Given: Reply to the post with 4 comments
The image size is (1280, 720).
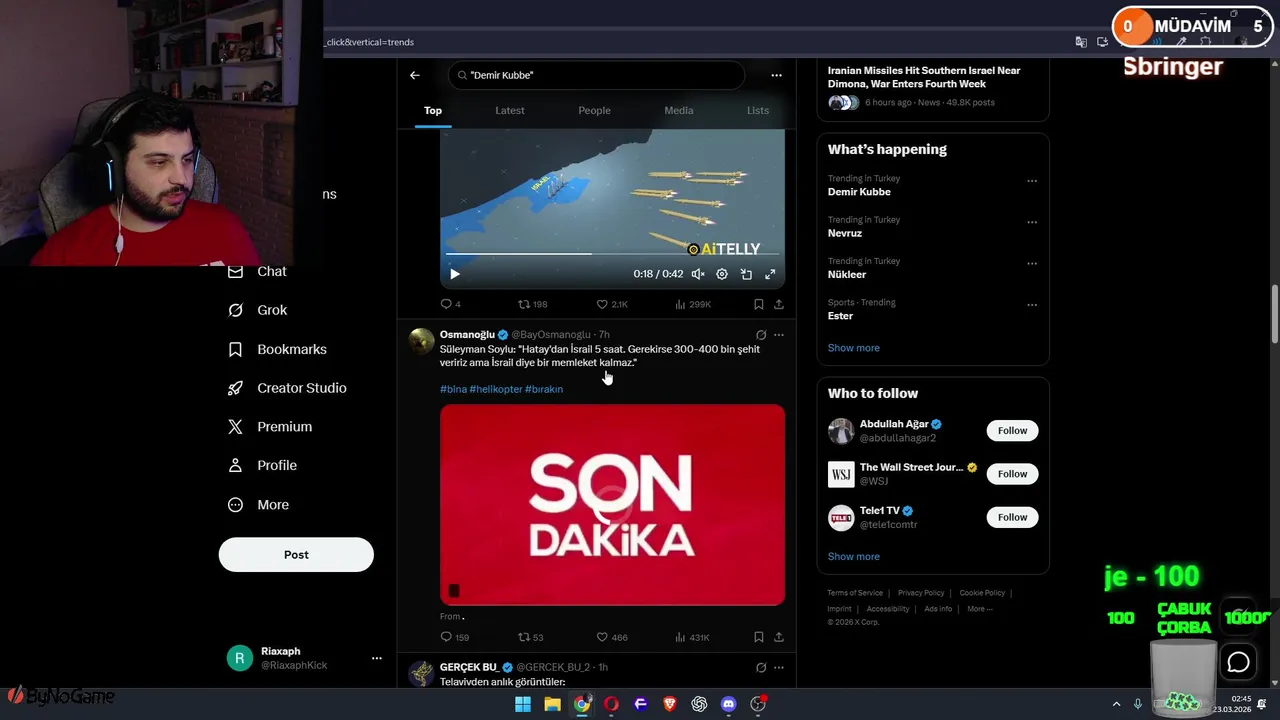Looking at the screenshot, I should pyautogui.click(x=450, y=304).
